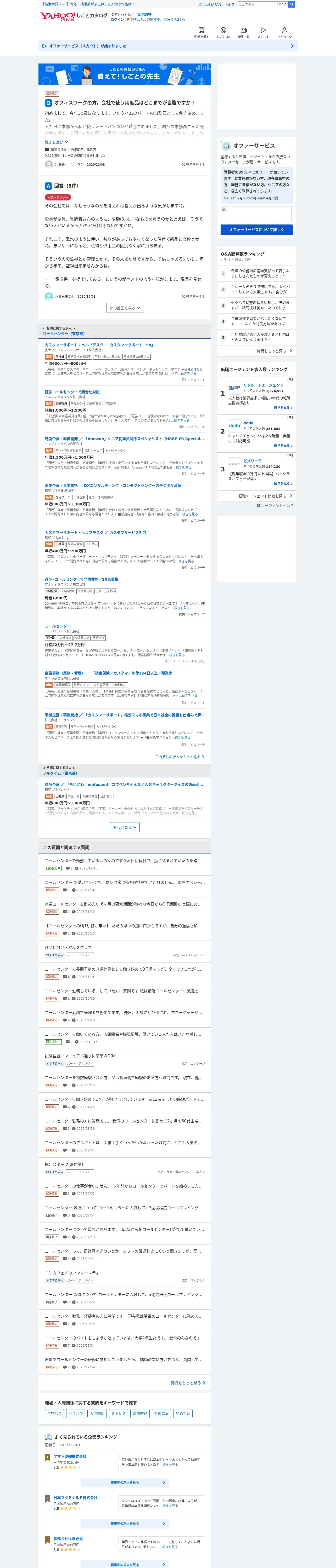This screenshot has width=336, height=1568.
Task: Click the 知恵袋ユーザー avatar icon
Action: (49, 164)
